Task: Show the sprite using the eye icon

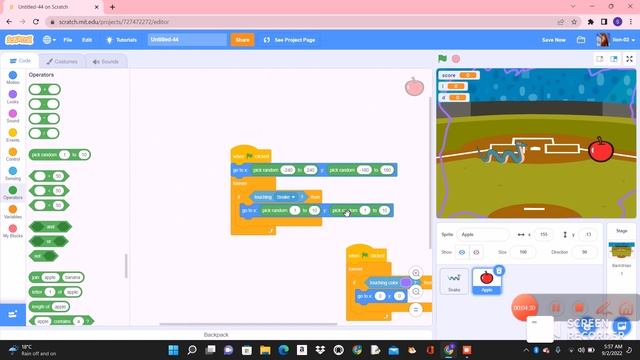Action: point(462,252)
